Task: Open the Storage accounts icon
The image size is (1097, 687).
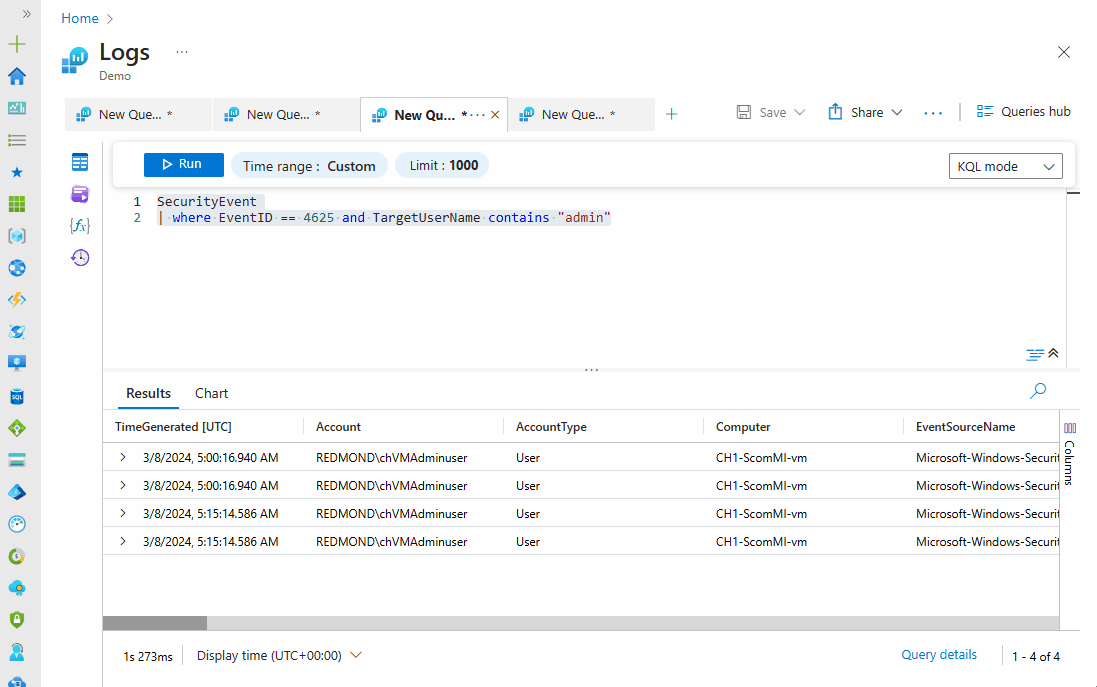Action: 17,460
